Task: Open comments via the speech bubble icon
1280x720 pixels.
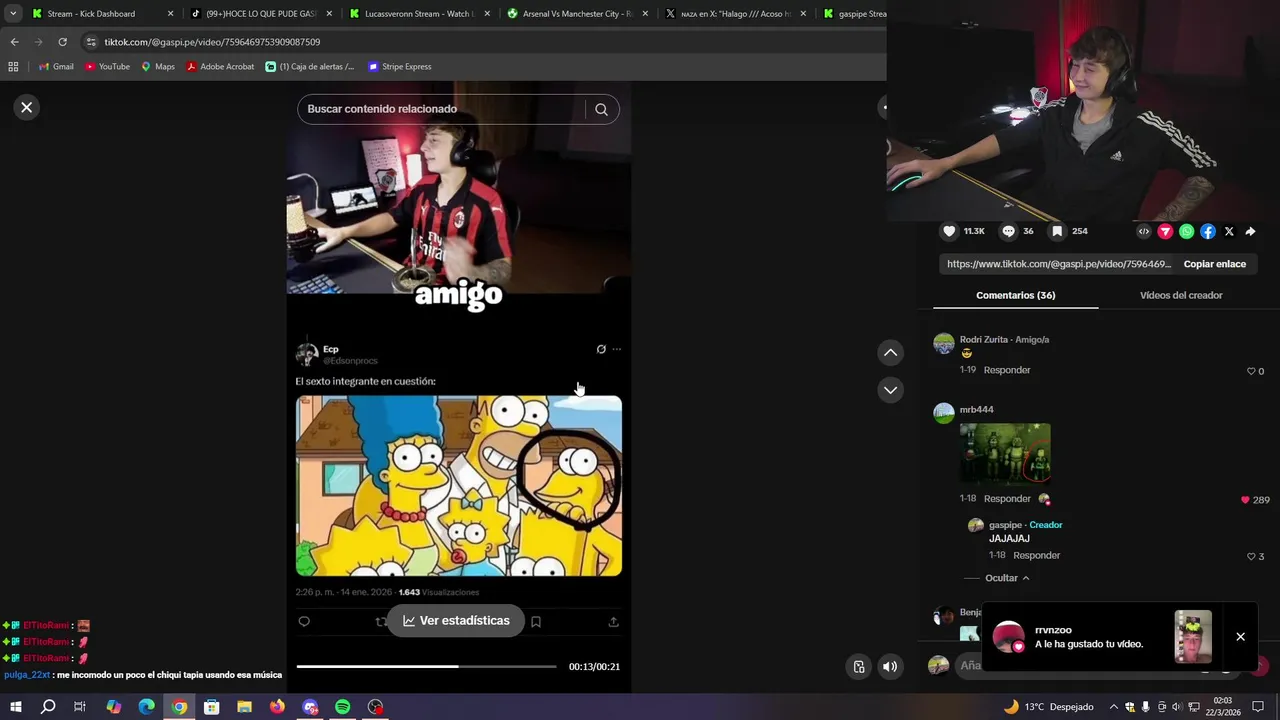Action: pos(1008,231)
